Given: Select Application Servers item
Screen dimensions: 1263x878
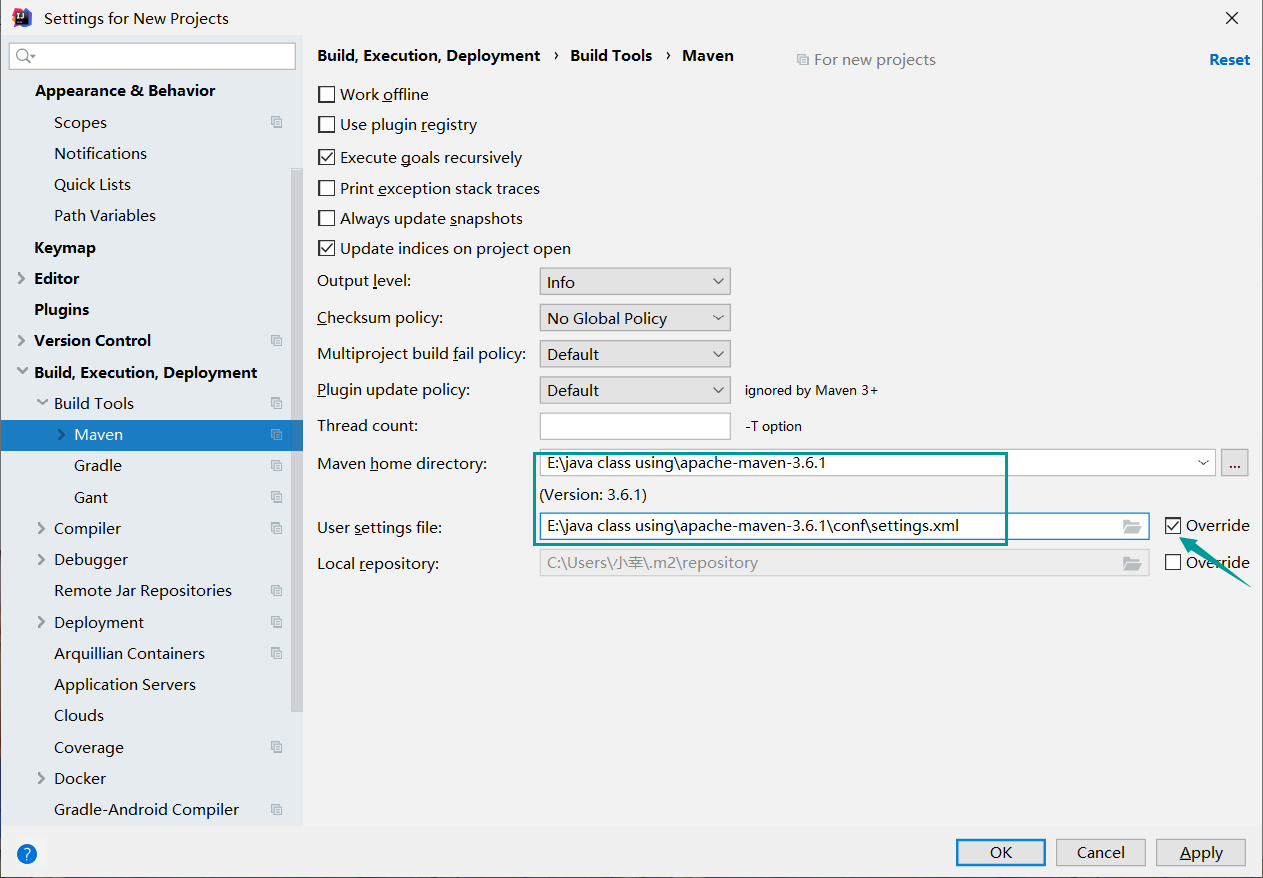Looking at the screenshot, I should [125, 685].
